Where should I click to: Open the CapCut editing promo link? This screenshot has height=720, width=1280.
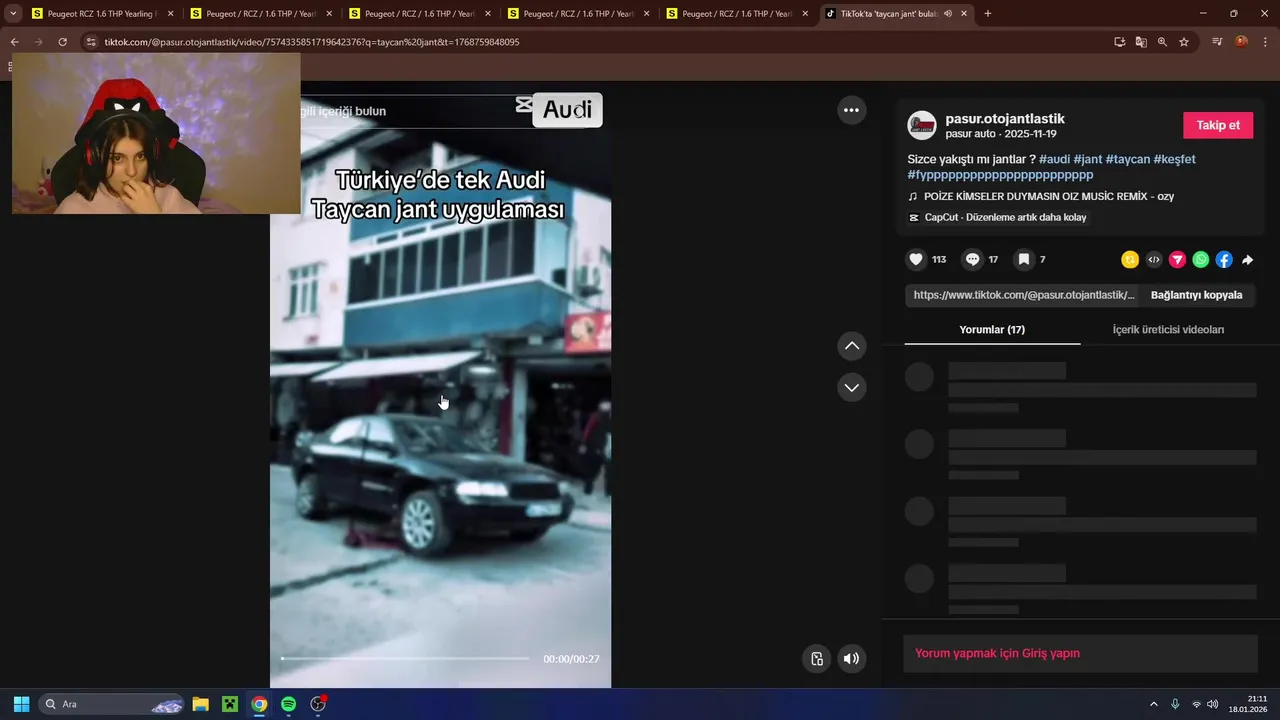pos(997,217)
